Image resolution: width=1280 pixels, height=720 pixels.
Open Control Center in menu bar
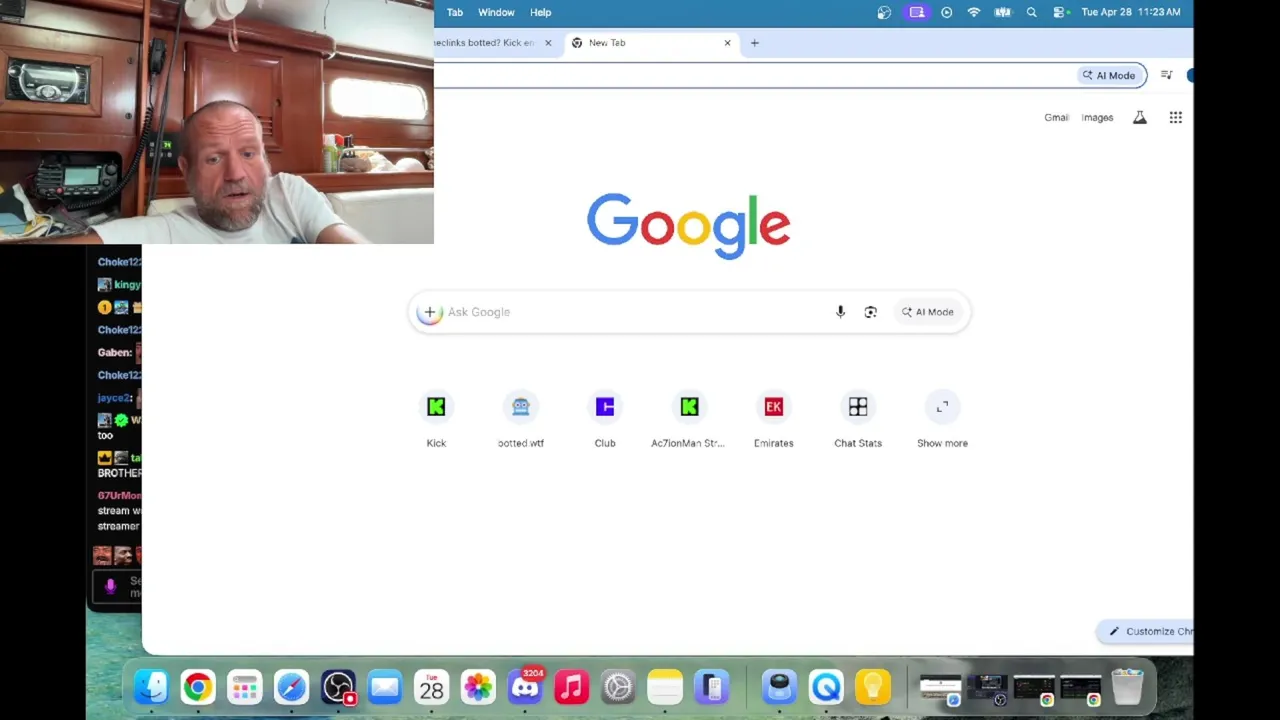[x=1059, y=12]
